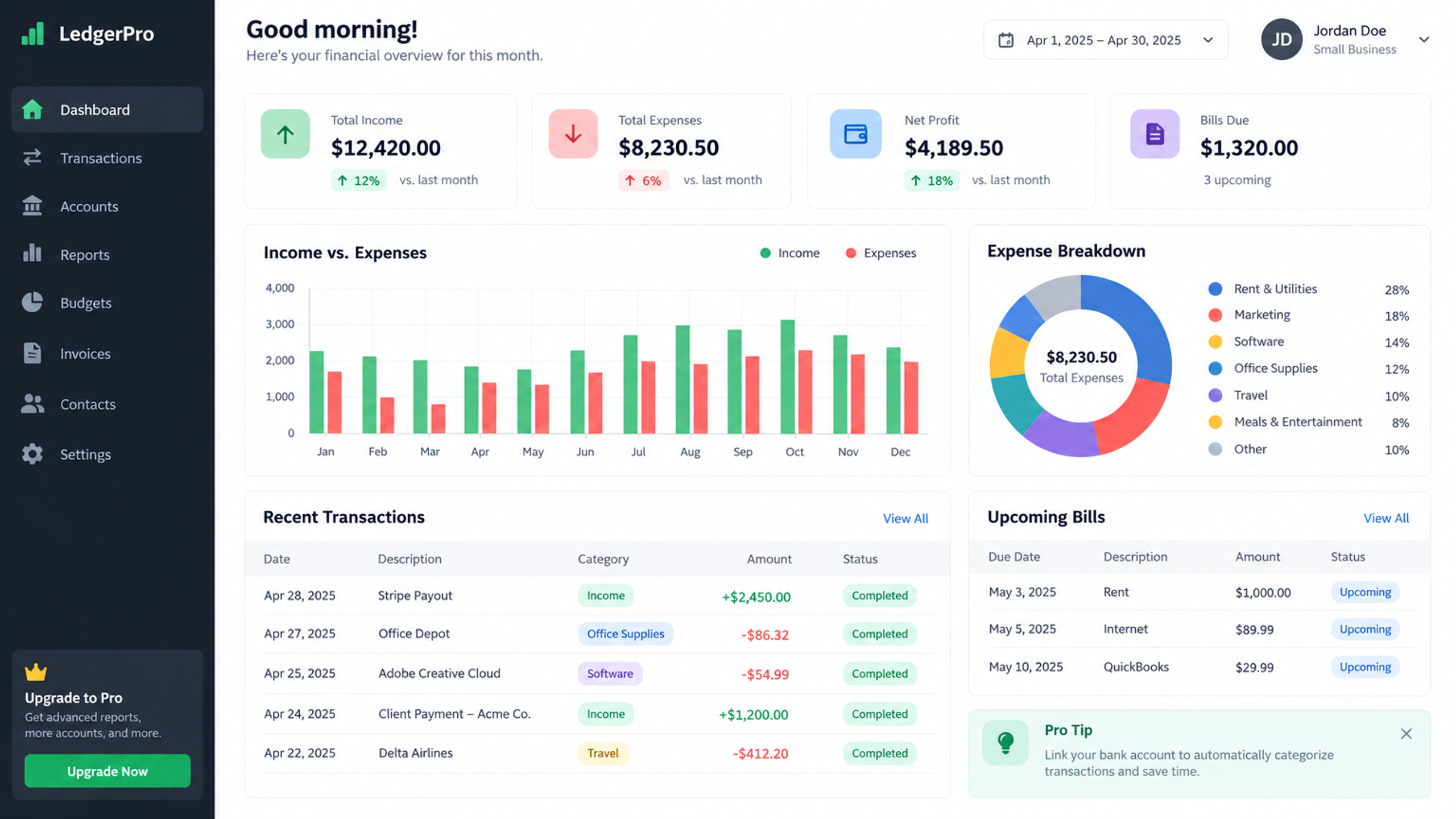Viewport: 1456px width, 819px height.
Task: Expand the date range dropdown chevron
Action: (x=1208, y=40)
